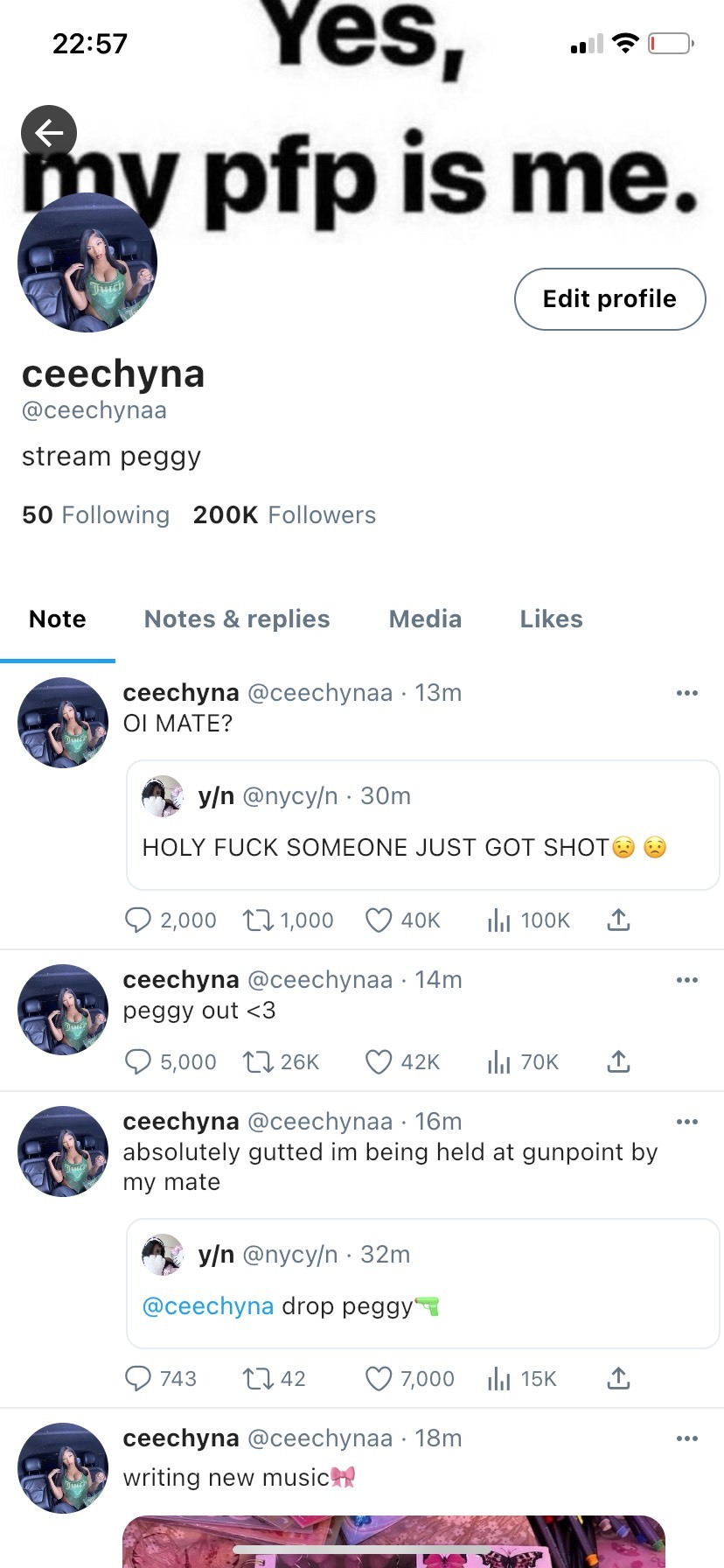
Task: Click the Edit profile button
Action: click(x=609, y=299)
